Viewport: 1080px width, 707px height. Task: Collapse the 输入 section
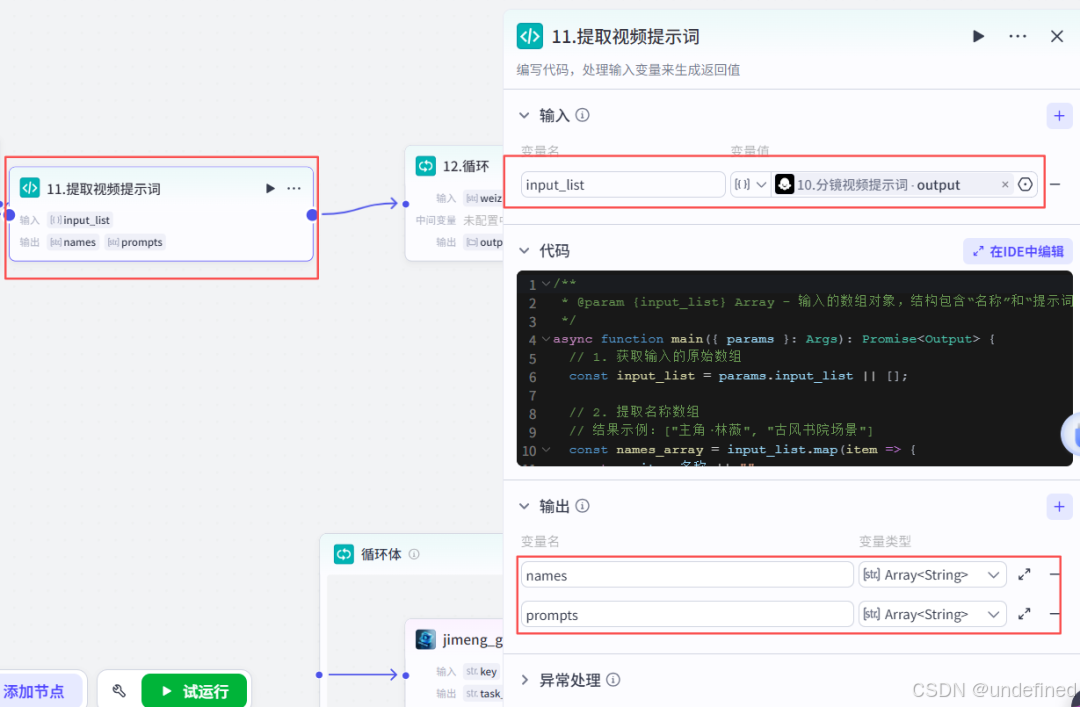click(x=523, y=115)
